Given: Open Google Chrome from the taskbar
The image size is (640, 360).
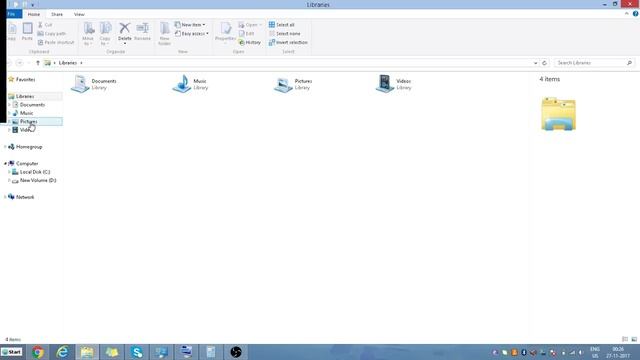Looking at the screenshot, I should pyautogui.click(x=38, y=352).
